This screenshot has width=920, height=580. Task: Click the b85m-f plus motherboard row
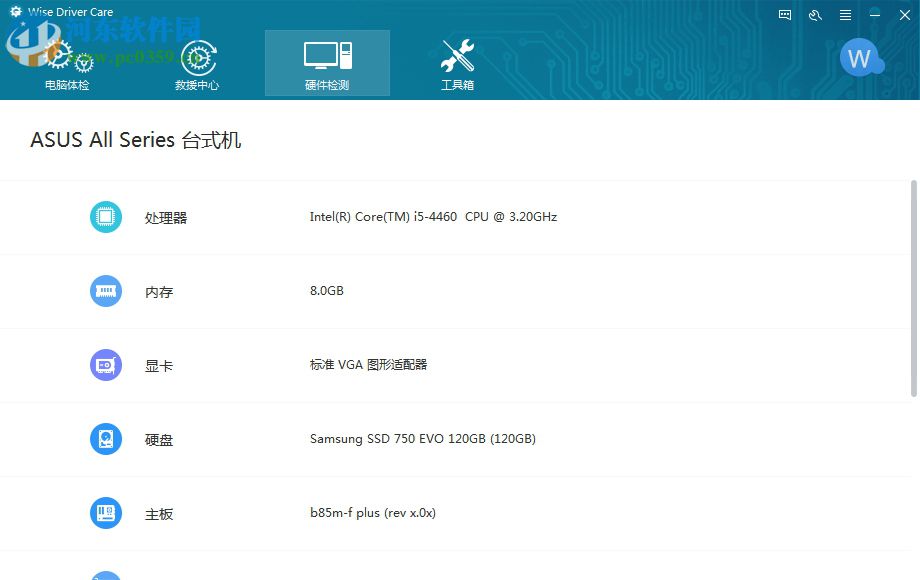pos(373,512)
